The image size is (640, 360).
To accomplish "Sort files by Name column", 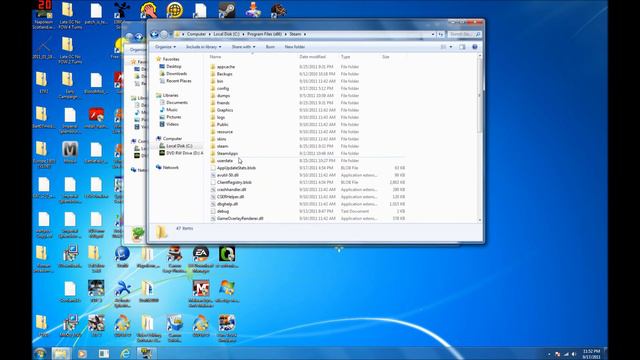I will click(x=216, y=57).
